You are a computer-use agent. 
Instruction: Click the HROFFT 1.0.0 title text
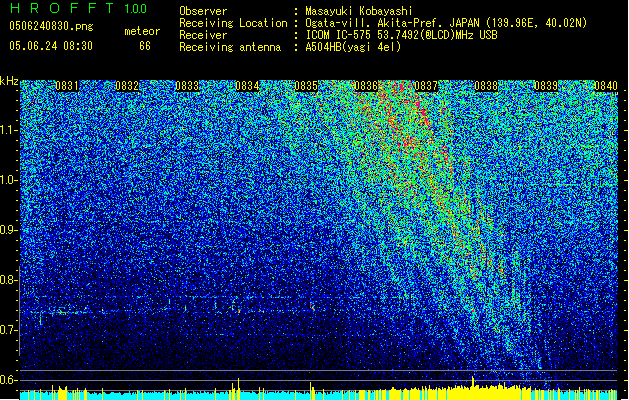click(x=78, y=8)
